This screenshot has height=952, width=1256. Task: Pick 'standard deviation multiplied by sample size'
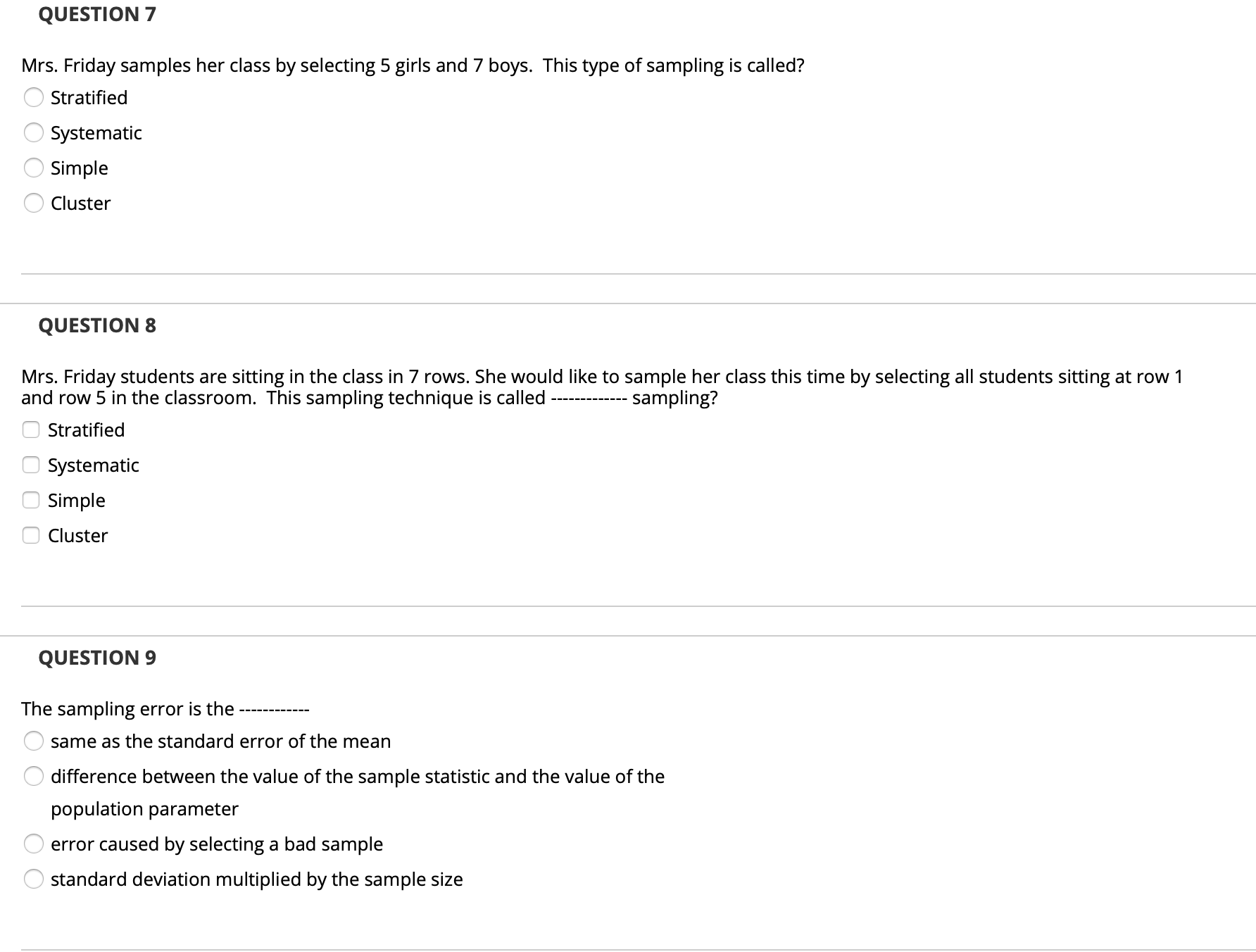tap(34, 879)
